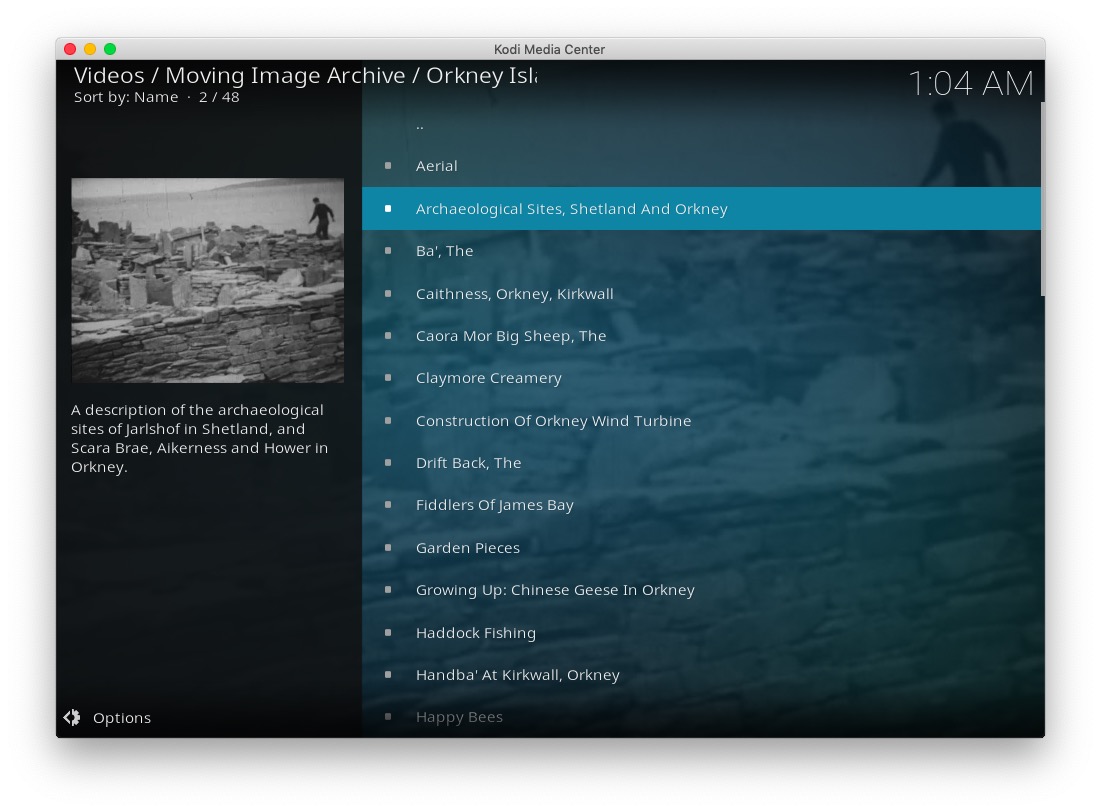Screen dimensions: 1101x812
Task: Click the Options gear icon
Action: pos(72,718)
